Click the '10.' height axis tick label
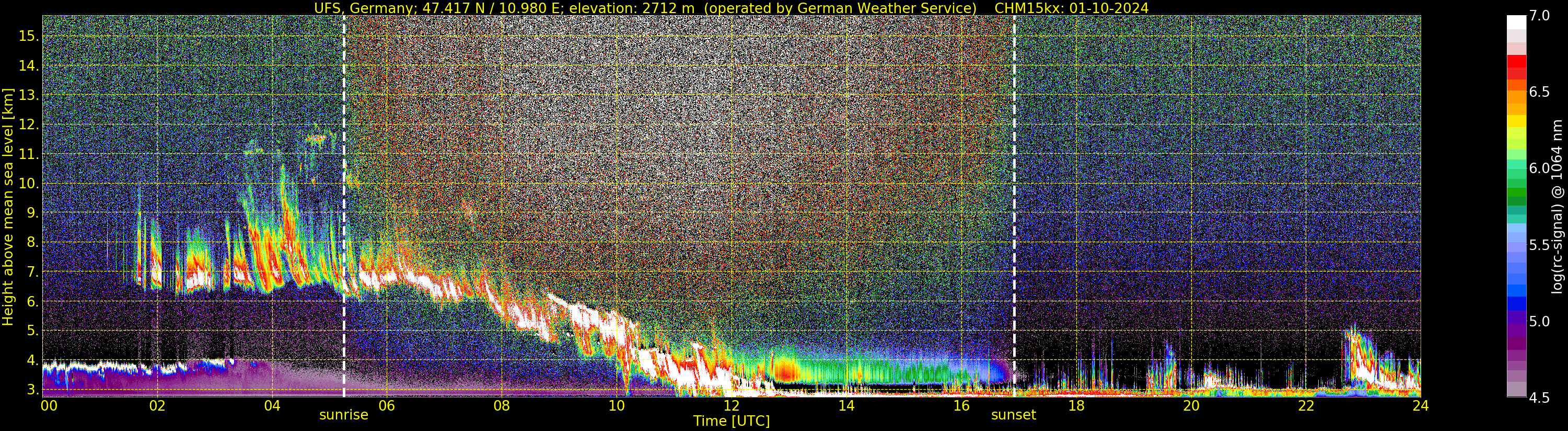1568x431 pixels. (29, 184)
